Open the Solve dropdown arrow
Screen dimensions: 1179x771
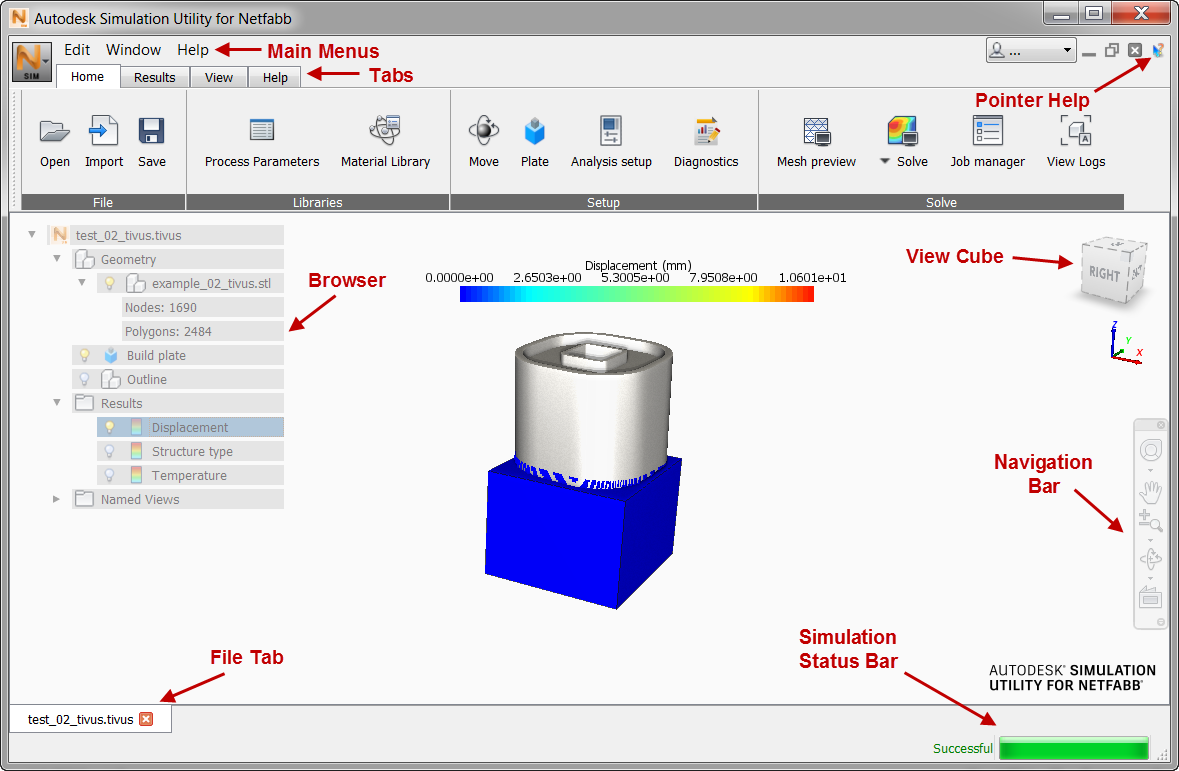click(884, 162)
